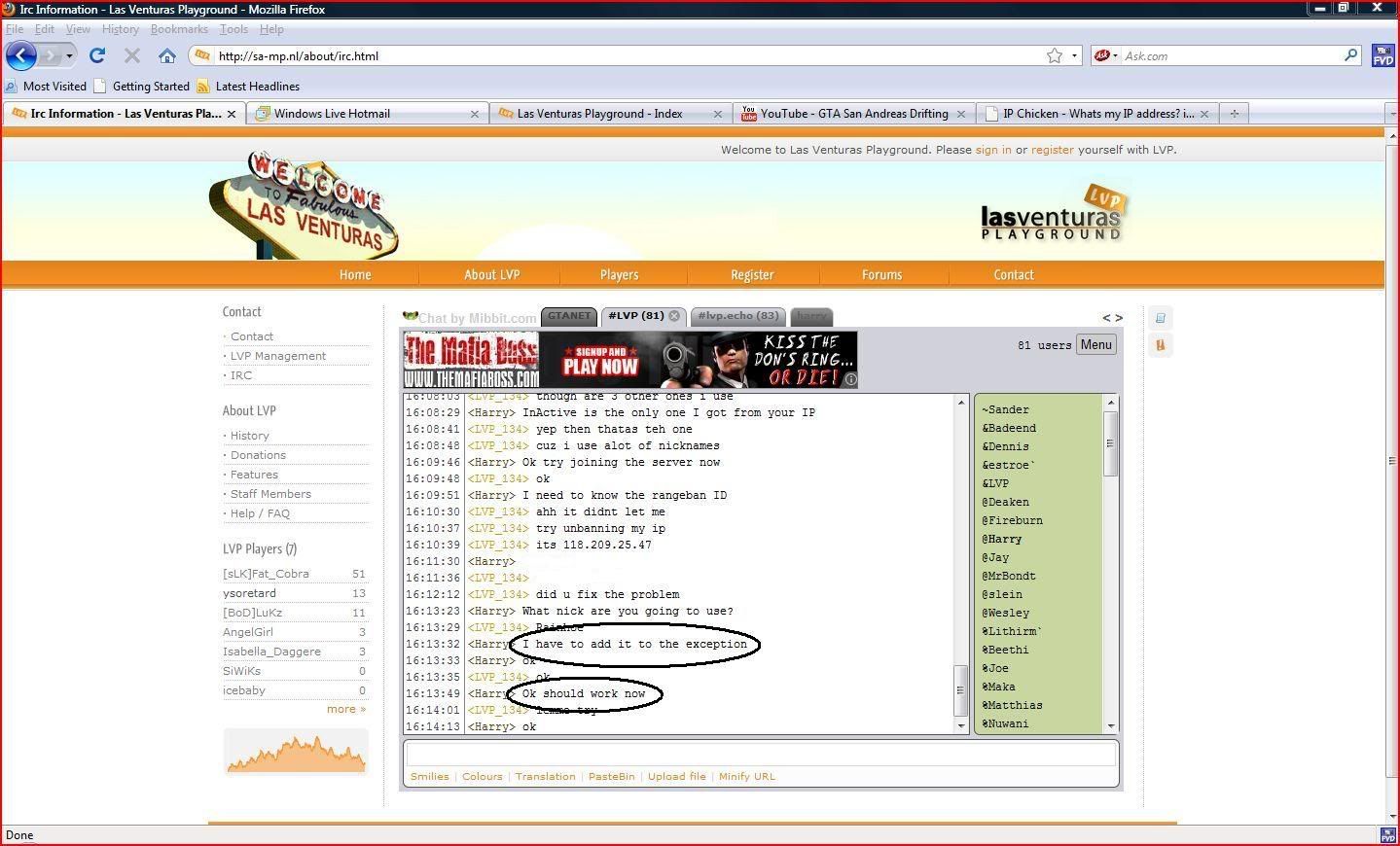The height and width of the screenshot is (846, 1400).
Task: Expand the address bar history dropdown
Action: (x=1075, y=56)
